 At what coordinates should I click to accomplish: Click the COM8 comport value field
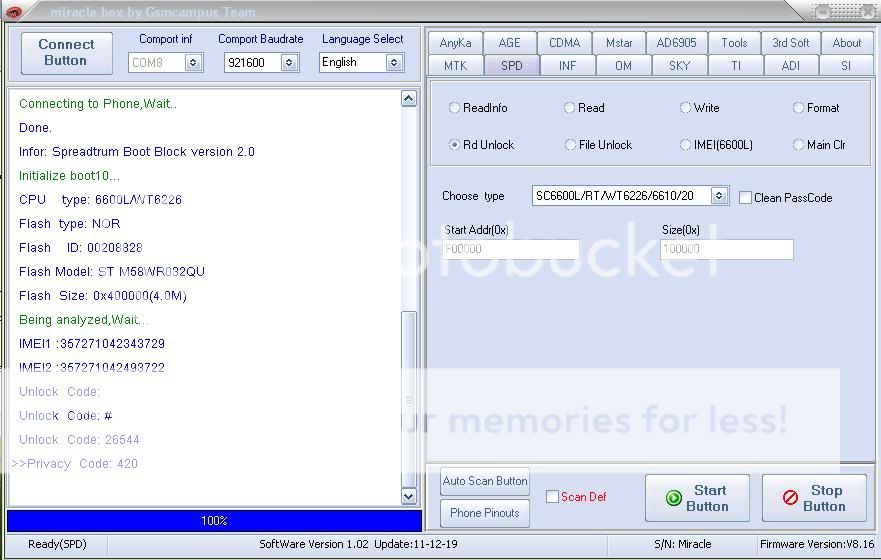[158, 62]
